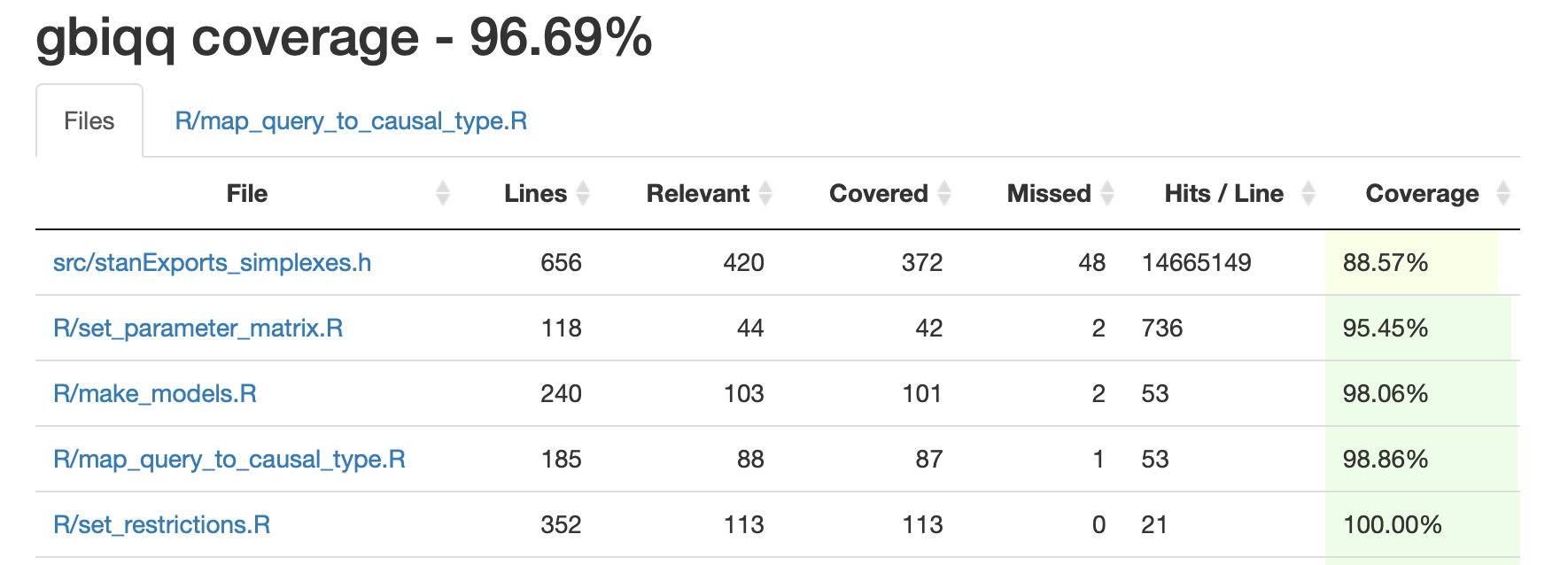Click the File header sort arrows
The height and width of the screenshot is (565, 1568).
[444, 193]
